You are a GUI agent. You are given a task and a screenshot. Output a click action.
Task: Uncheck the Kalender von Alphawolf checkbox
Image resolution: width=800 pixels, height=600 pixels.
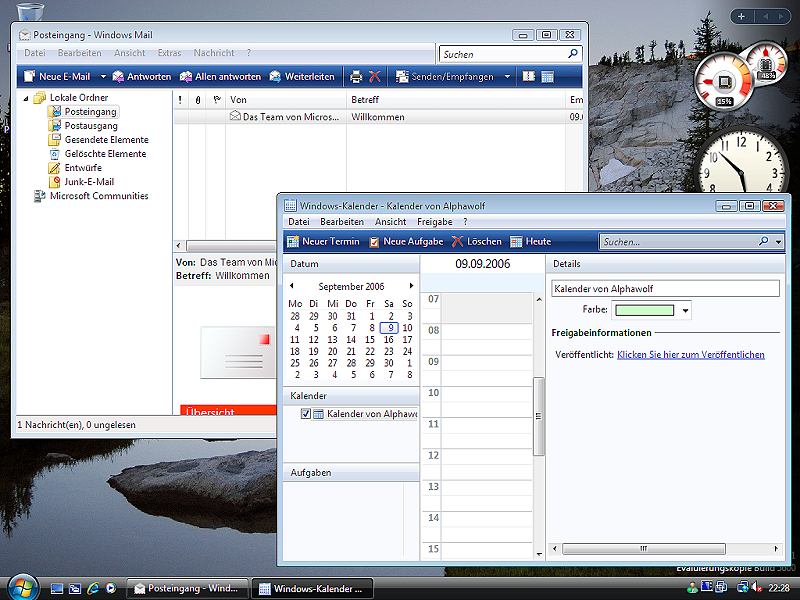(306, 413)
